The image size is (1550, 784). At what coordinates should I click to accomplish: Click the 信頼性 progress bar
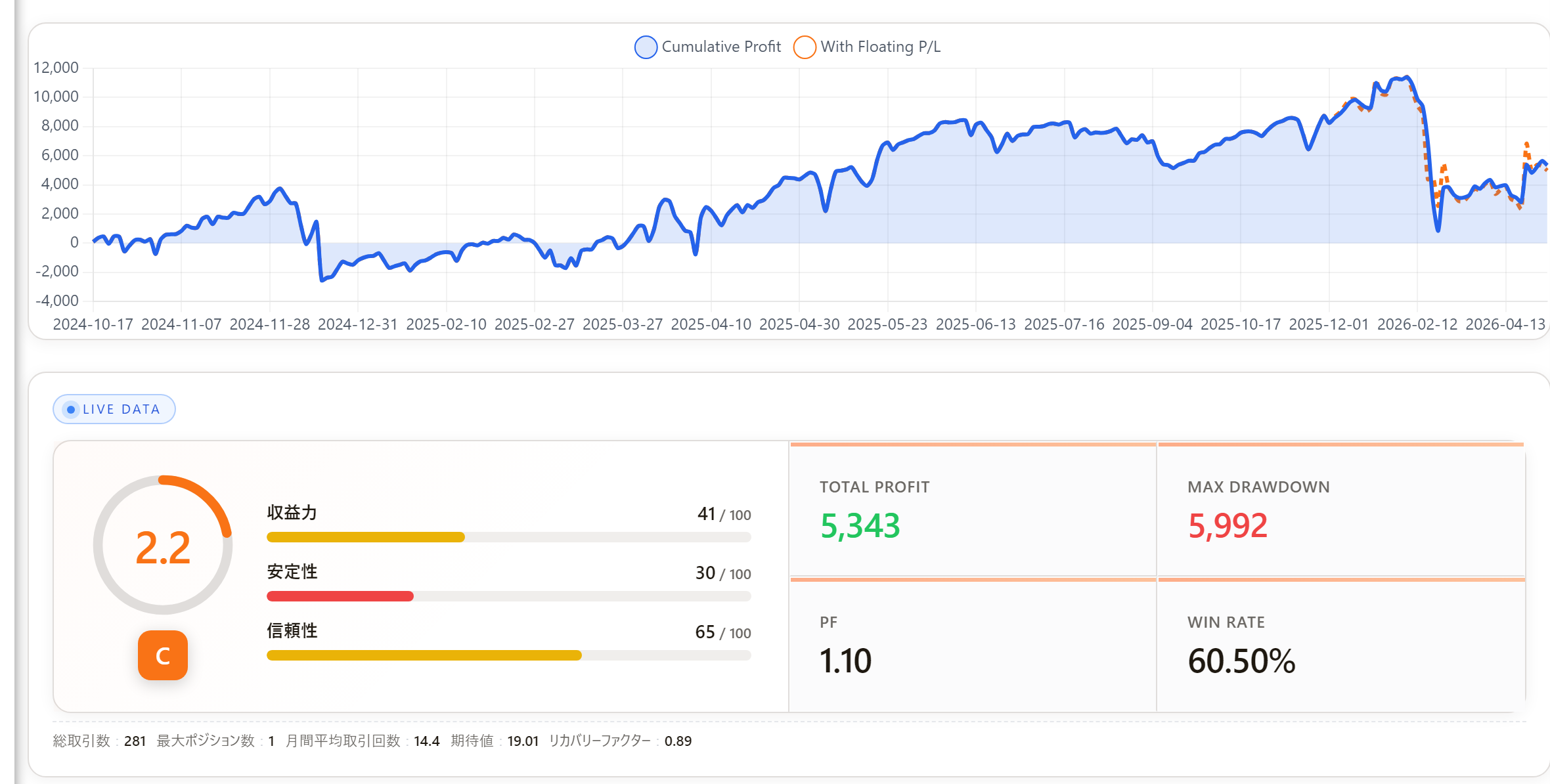click(x=509, y=655)
